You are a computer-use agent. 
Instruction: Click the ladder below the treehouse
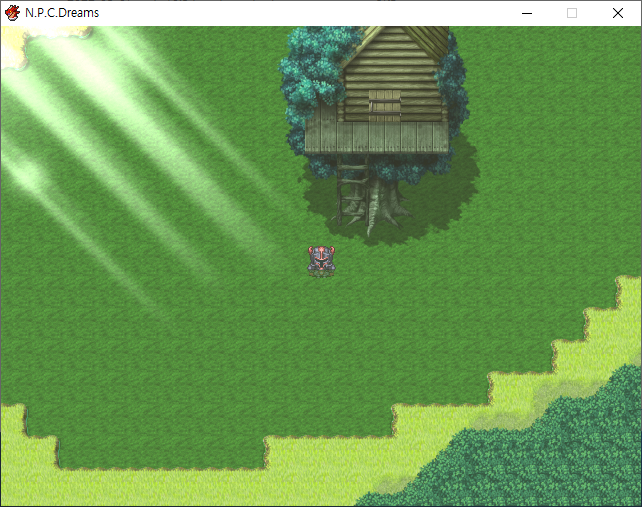point(352,190)
